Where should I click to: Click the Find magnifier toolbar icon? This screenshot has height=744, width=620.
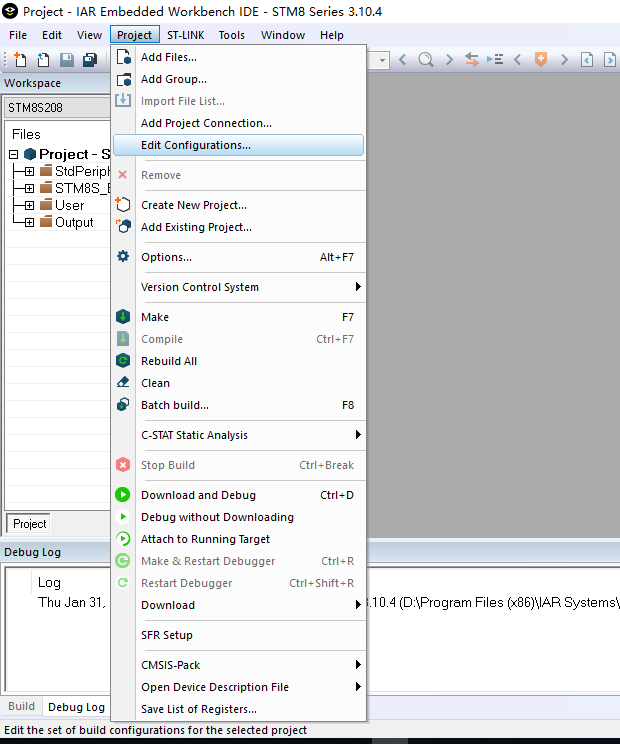[x=426, y=60]
